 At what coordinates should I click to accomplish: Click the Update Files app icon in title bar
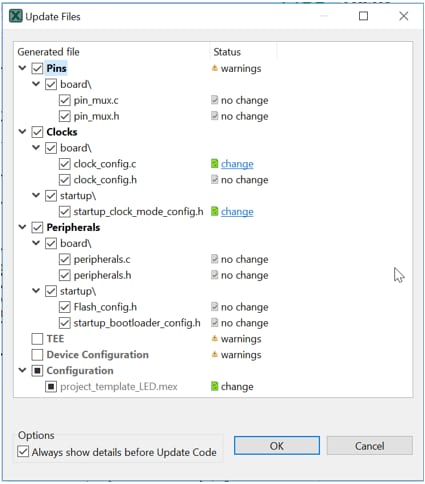coord(16,16)
